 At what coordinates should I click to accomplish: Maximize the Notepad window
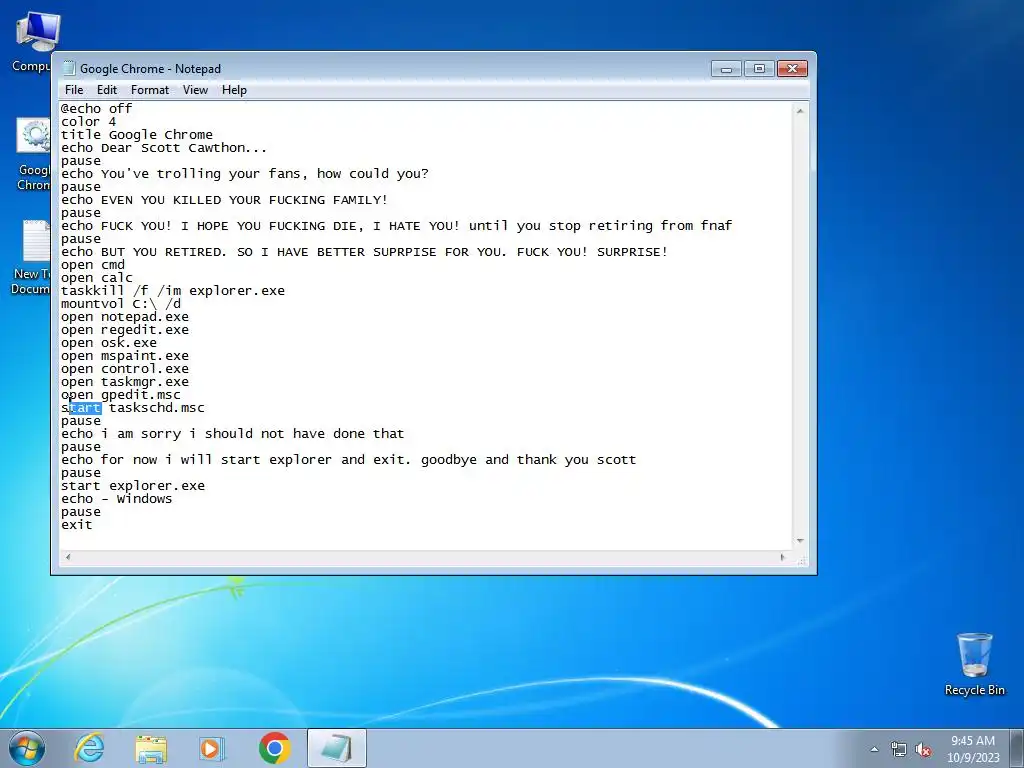759,69
